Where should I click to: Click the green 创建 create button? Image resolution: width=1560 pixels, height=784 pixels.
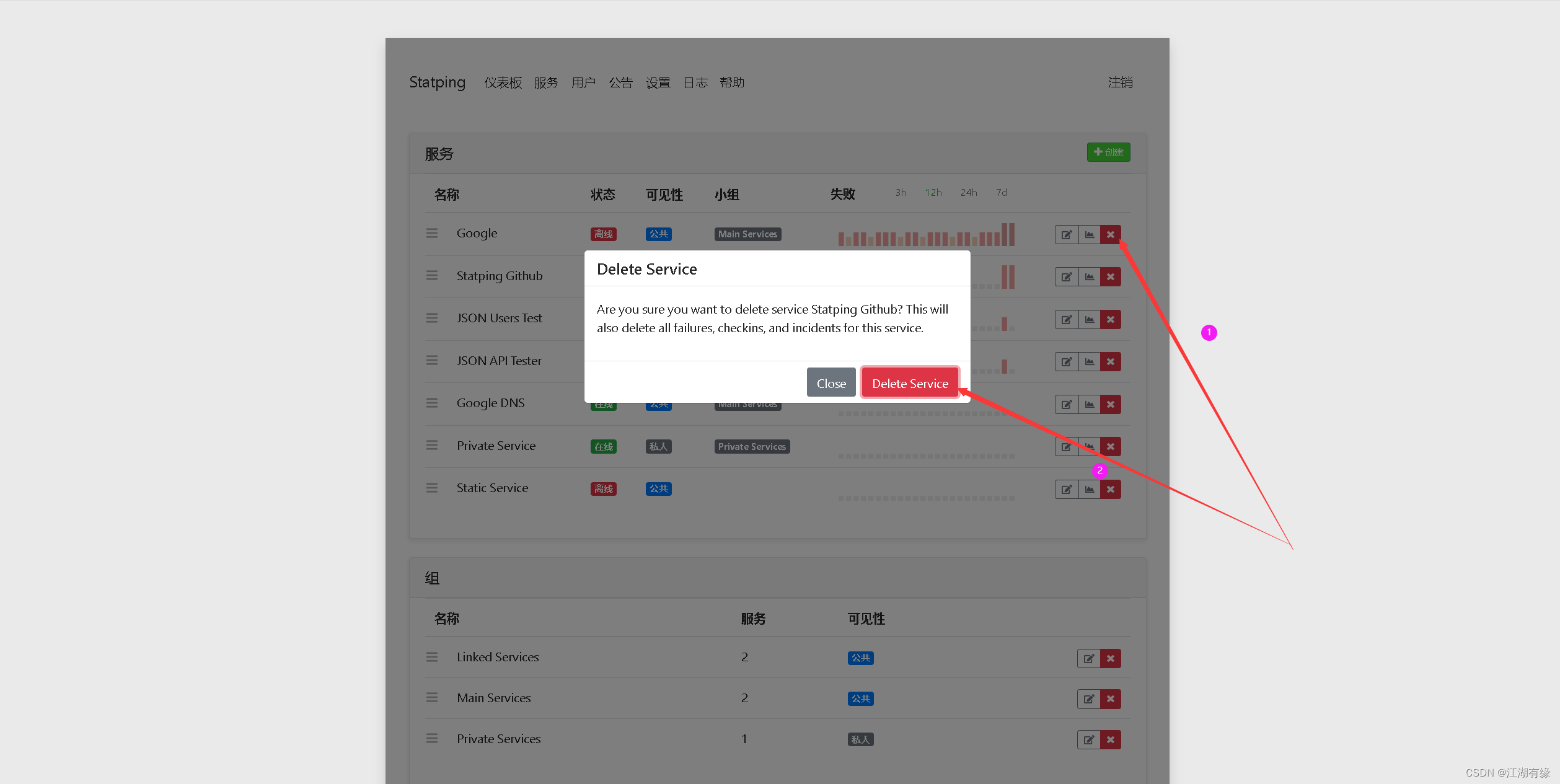click(1109, 152)
